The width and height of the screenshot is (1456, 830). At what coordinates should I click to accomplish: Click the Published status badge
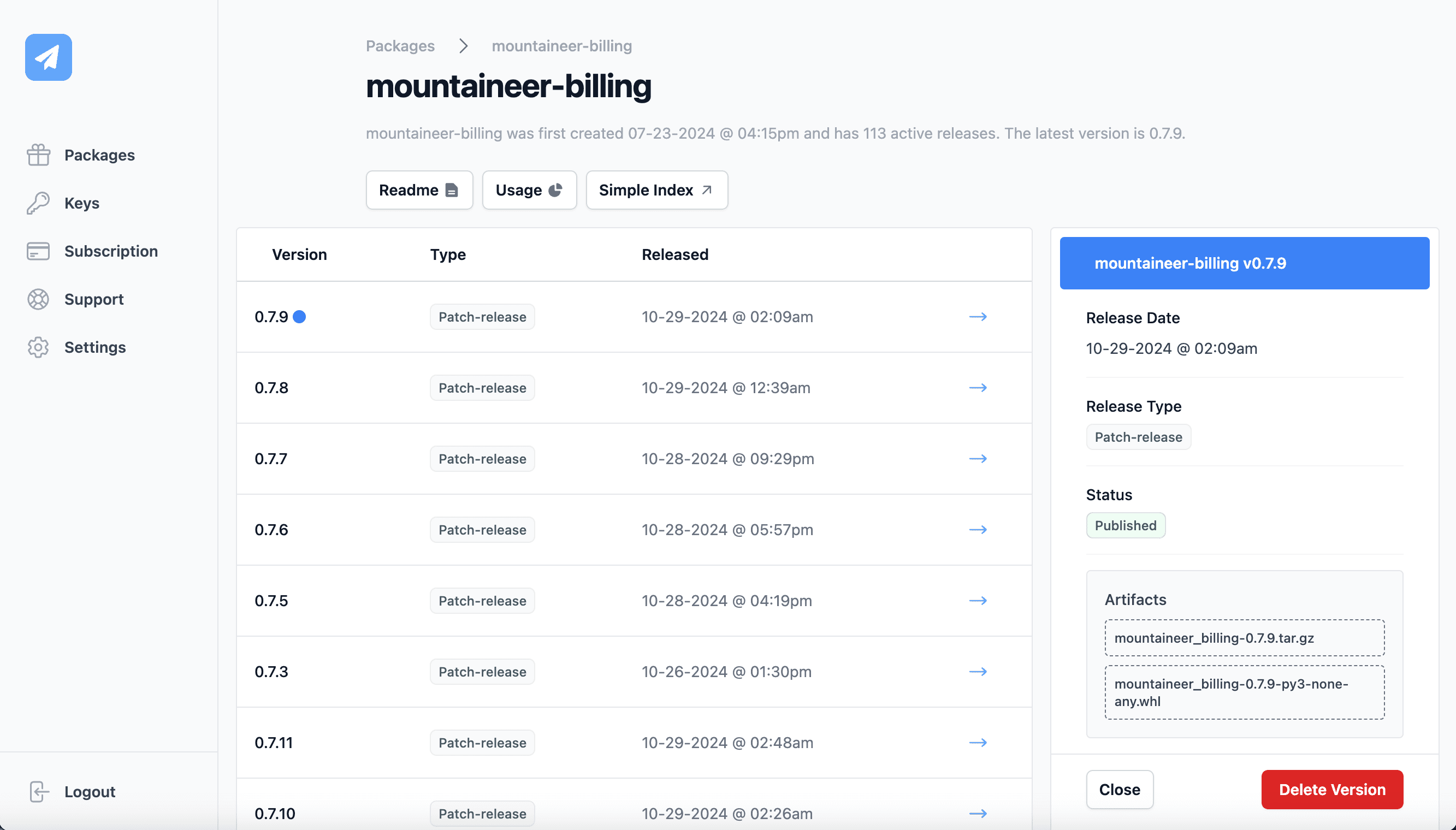[1126, 525]
